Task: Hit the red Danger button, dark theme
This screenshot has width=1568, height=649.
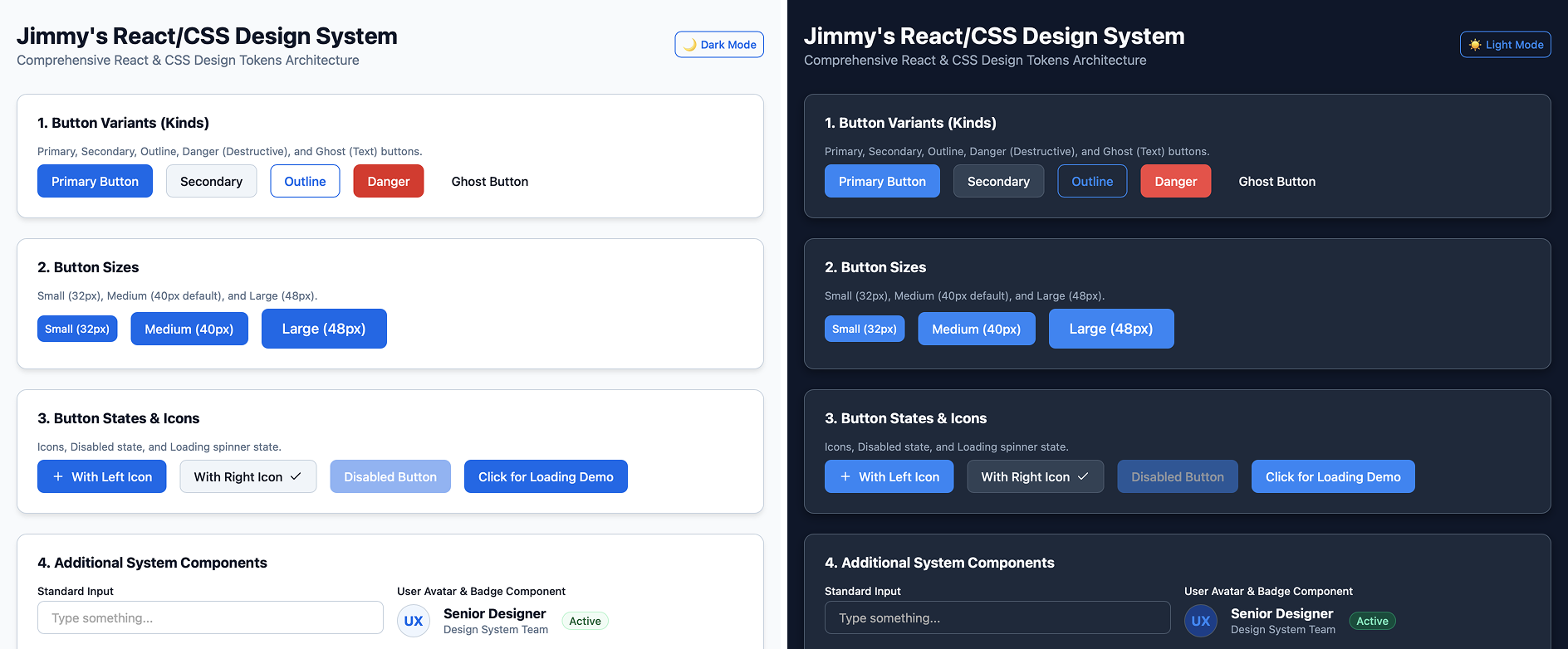Action: [1176, 181]
